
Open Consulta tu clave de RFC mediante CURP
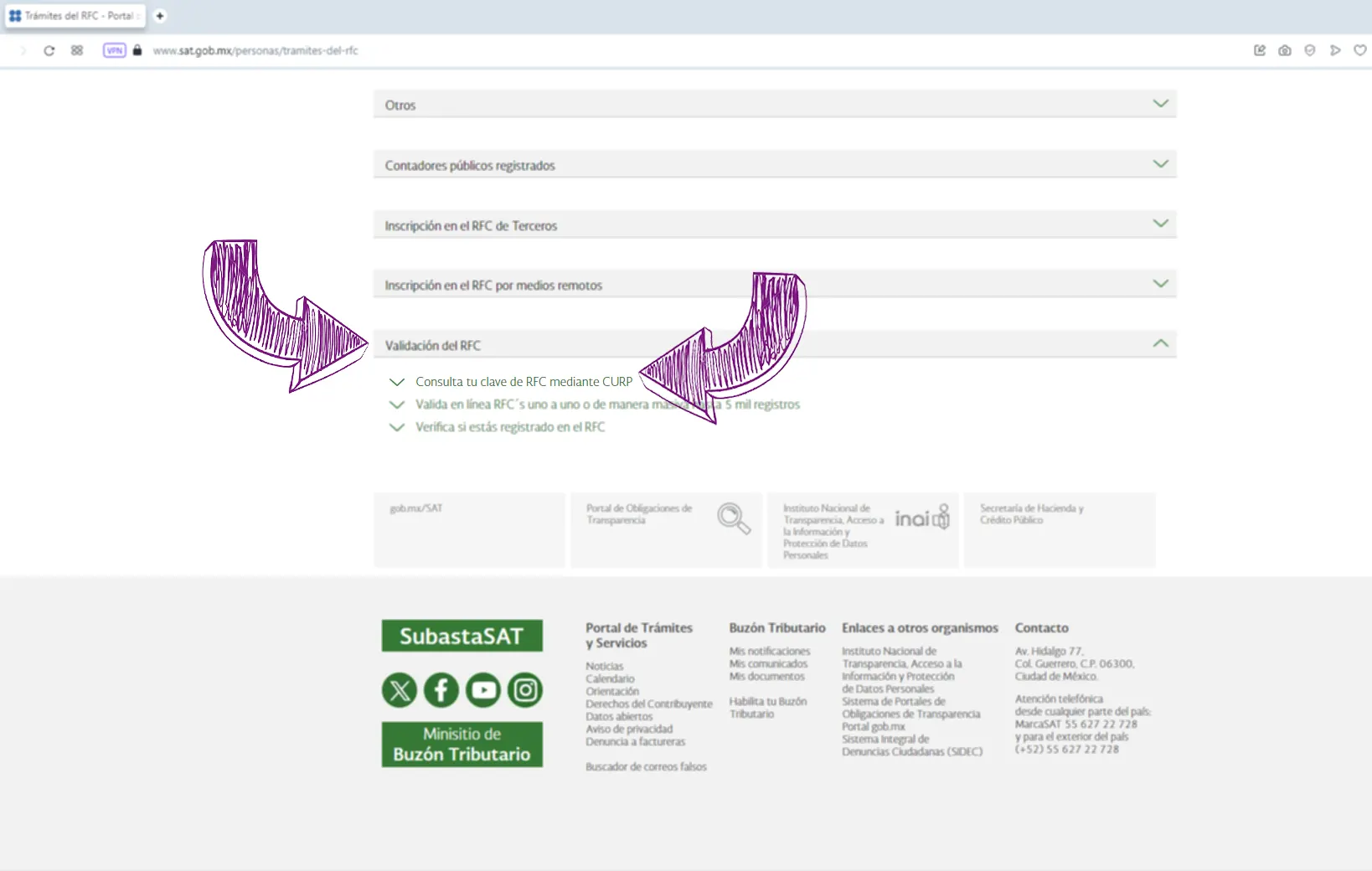[524, 382]
